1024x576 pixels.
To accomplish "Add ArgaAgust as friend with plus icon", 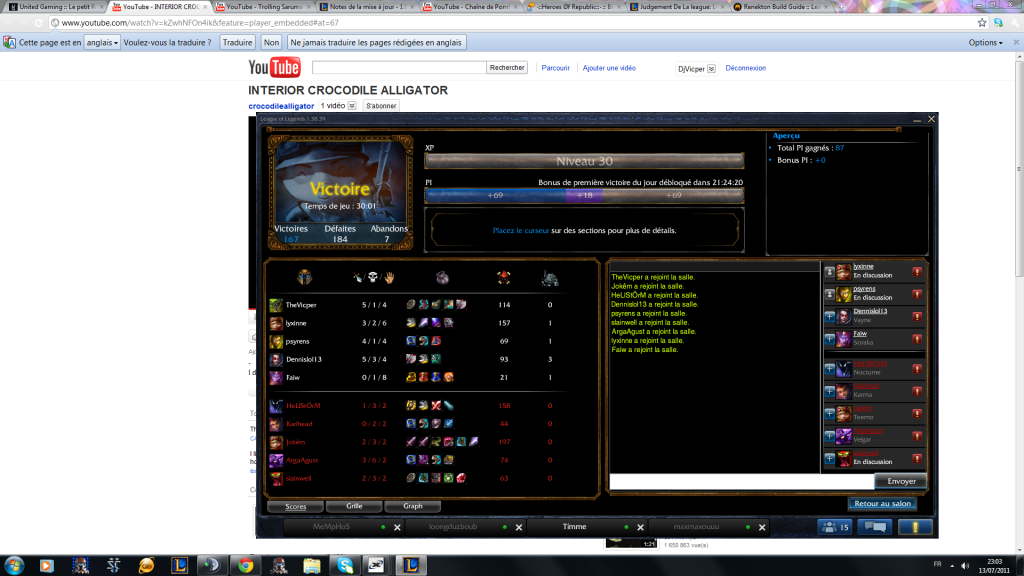I will [x=829, y=436].
